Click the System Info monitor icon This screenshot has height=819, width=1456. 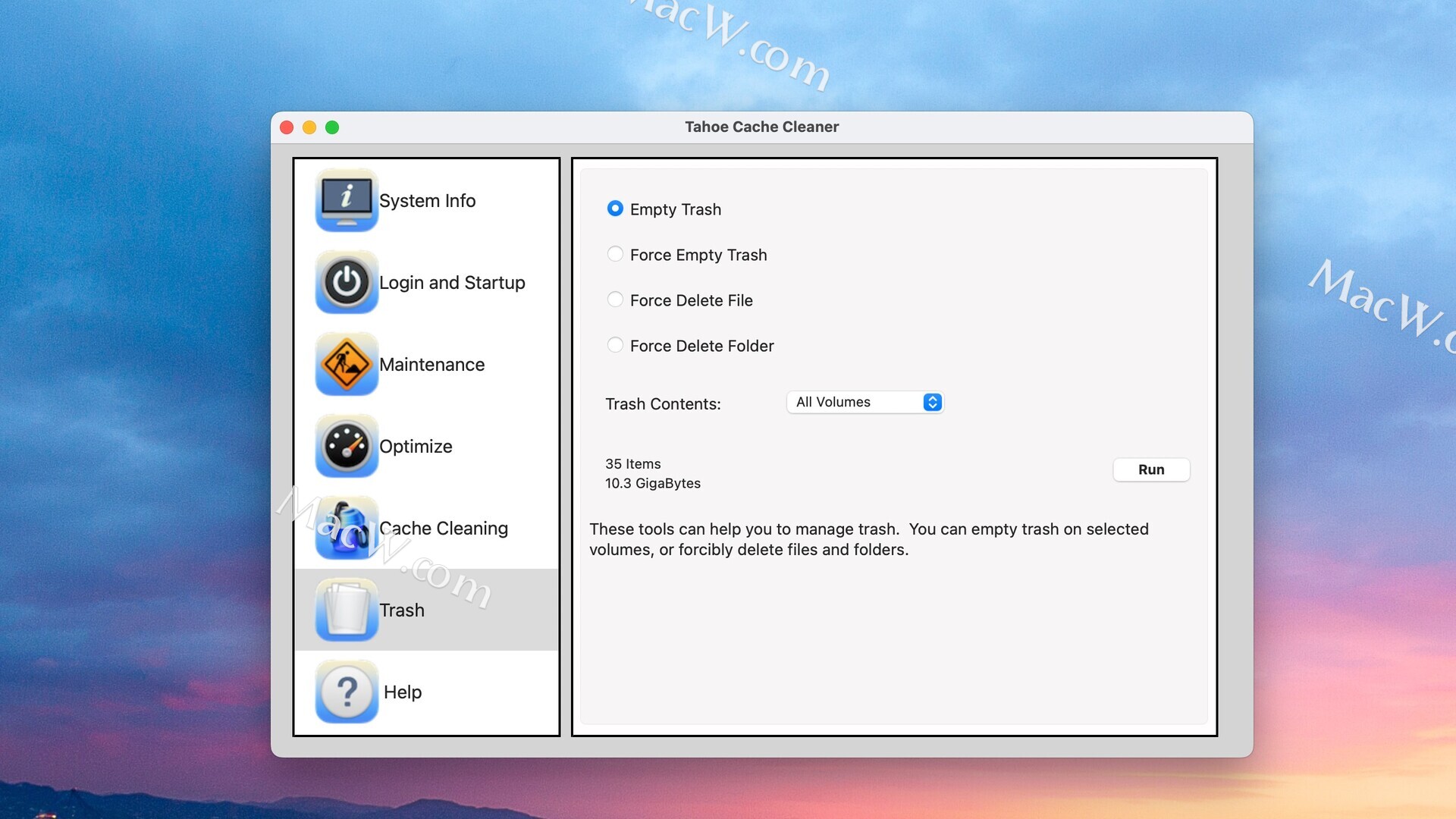(347, 200)
